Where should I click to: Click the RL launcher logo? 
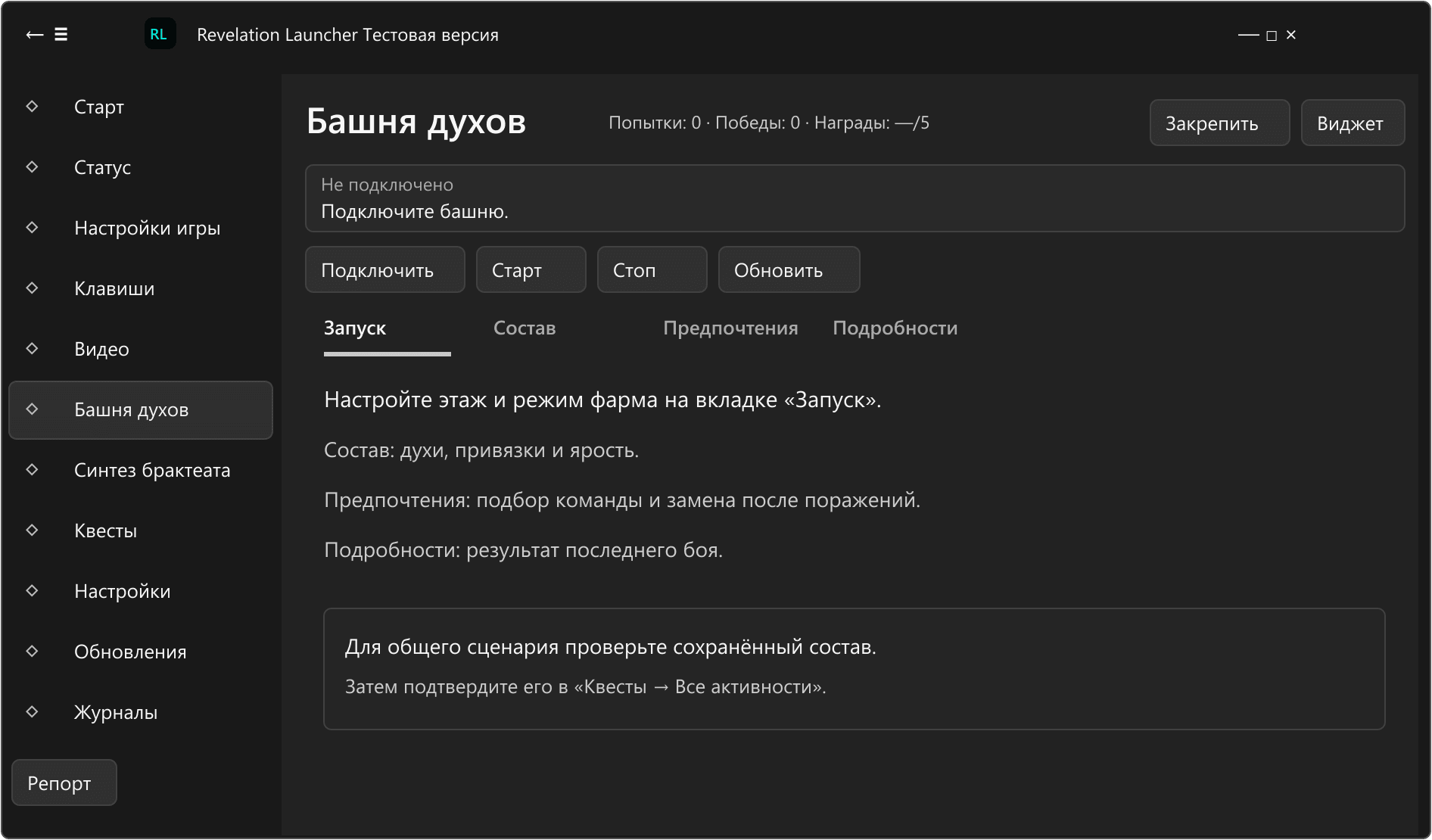[160, 34]
